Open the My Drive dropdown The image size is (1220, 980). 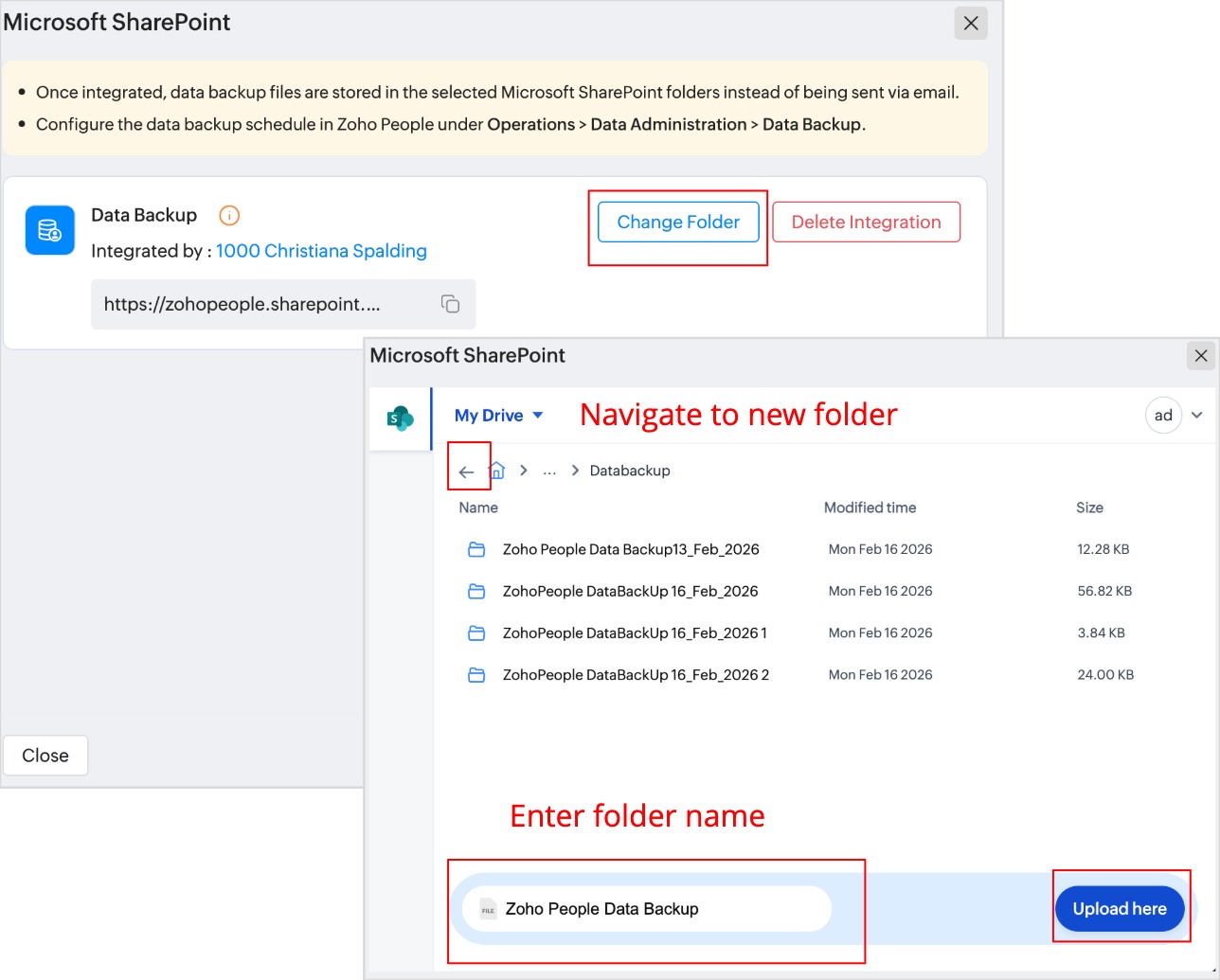point(498,416)
